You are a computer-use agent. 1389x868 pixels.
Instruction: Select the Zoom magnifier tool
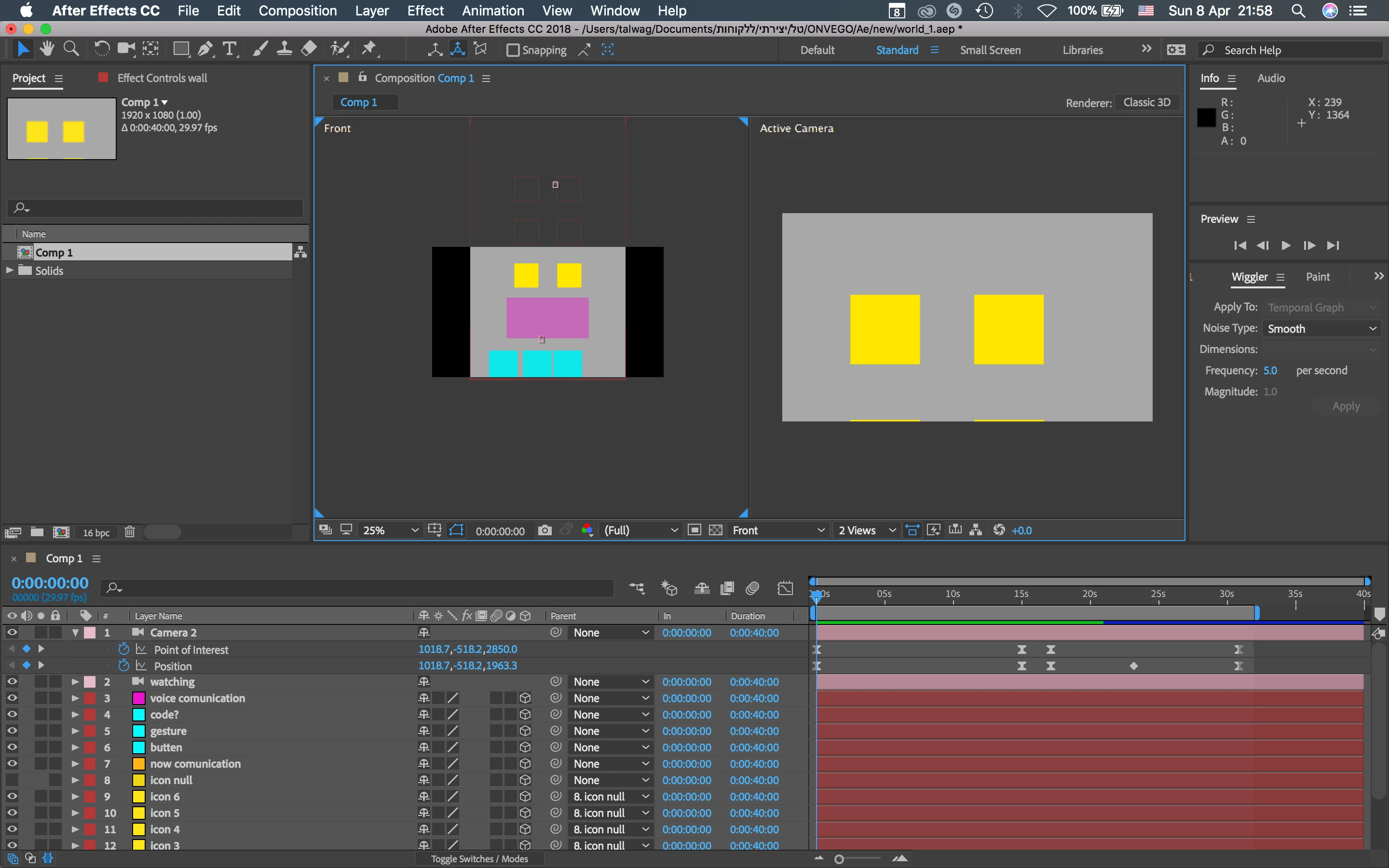pos(71,49)
